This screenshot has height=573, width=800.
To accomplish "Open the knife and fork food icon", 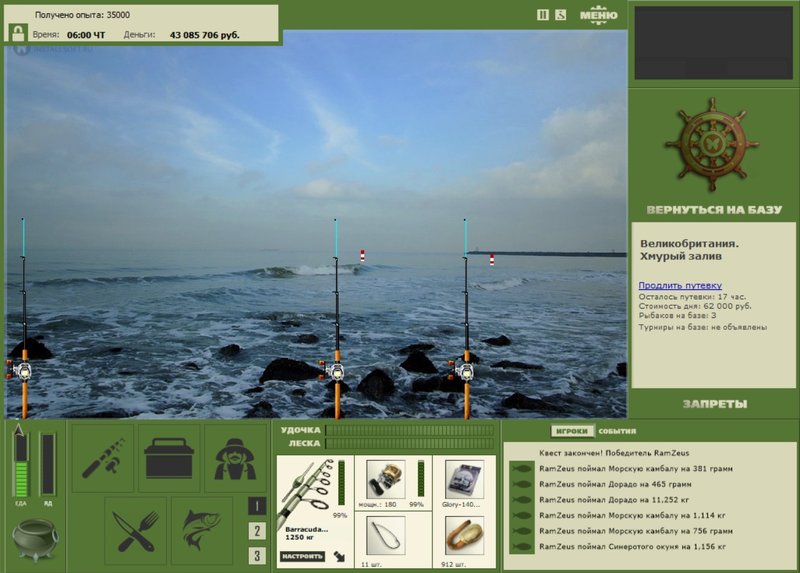I will tap(136, 531).
